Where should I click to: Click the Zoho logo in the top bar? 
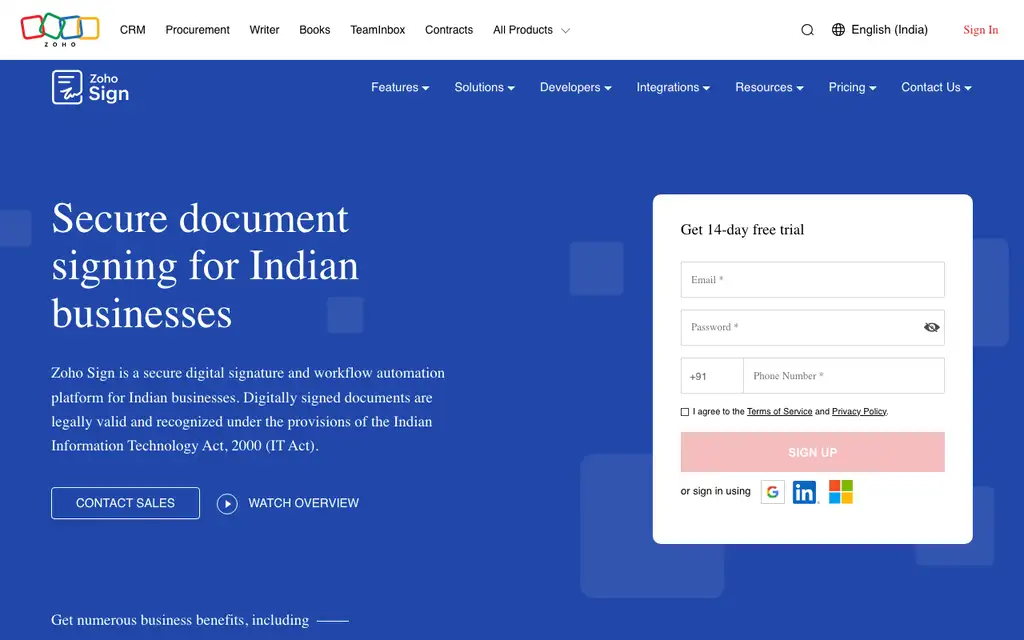(x=60, y=29)
